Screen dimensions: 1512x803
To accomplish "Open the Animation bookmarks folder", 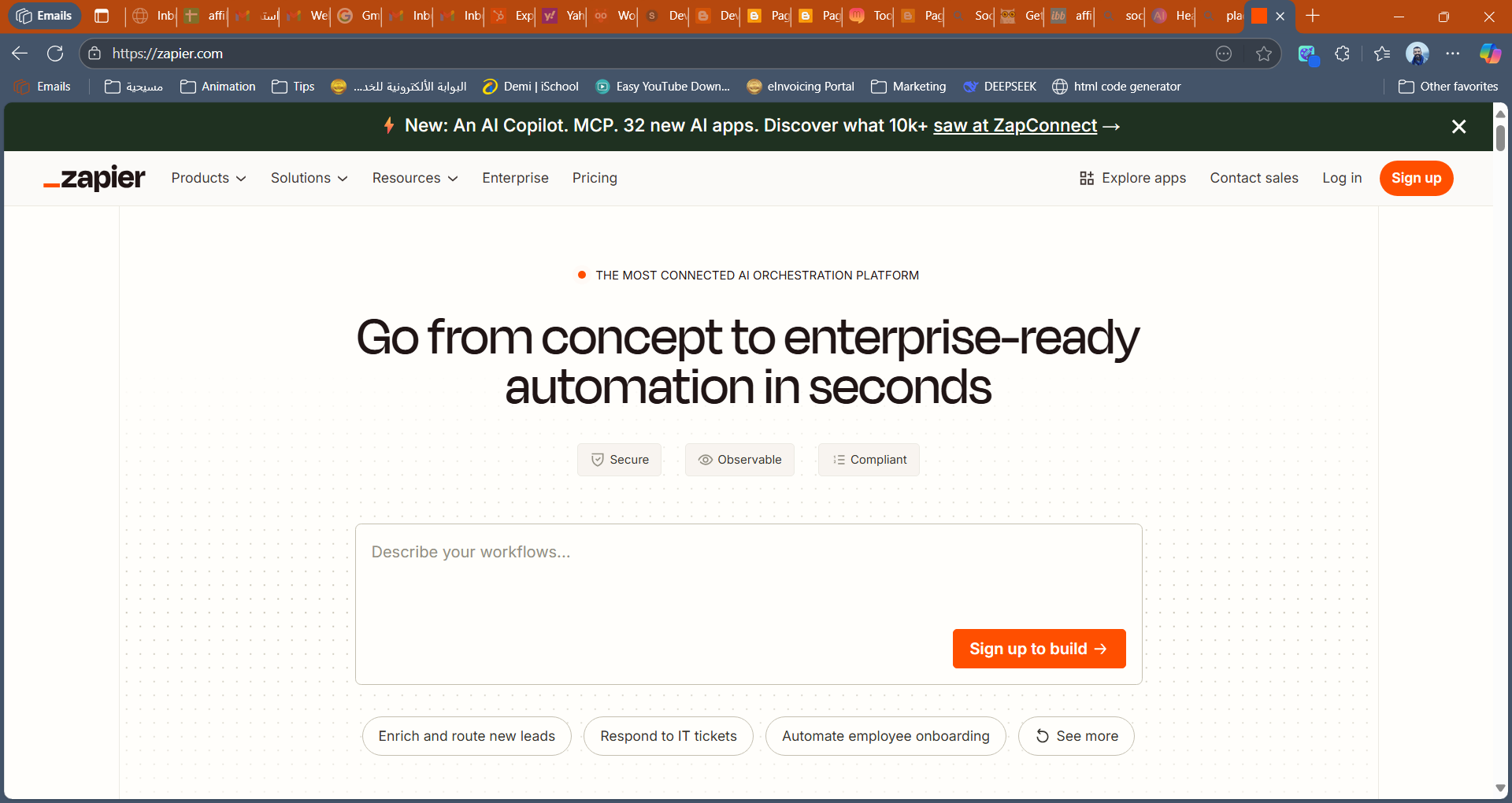I will coord(218,87).
